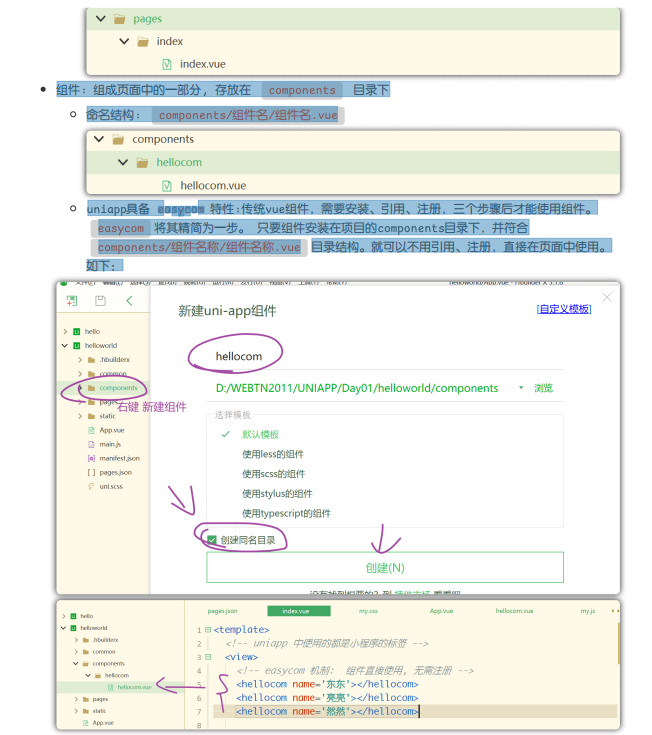Click the main.js file icon in the dialog sidebar

coord(91,444)
